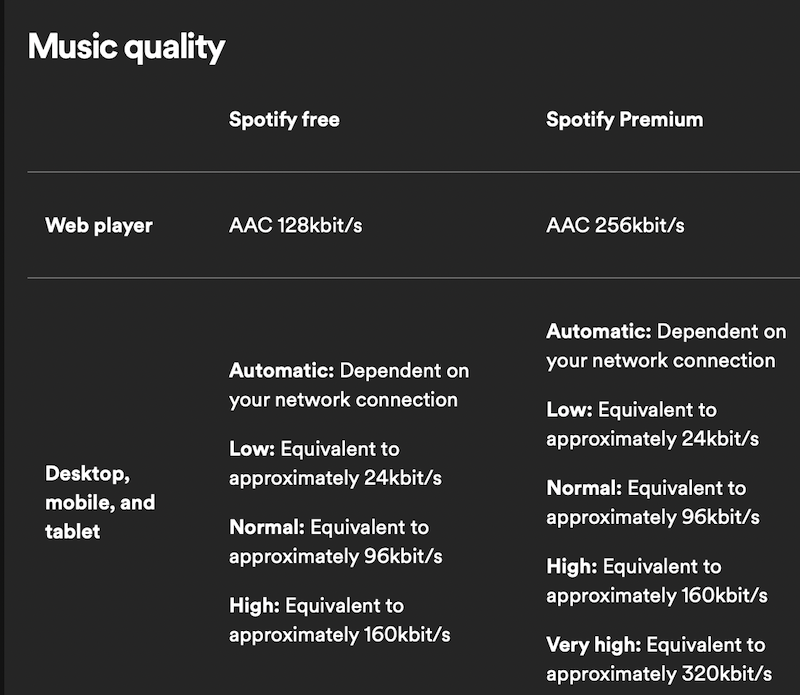Screen dimensions: 800x695
Task: Click approximately 24kbit/s text in free column
Action: coord(335,477)
